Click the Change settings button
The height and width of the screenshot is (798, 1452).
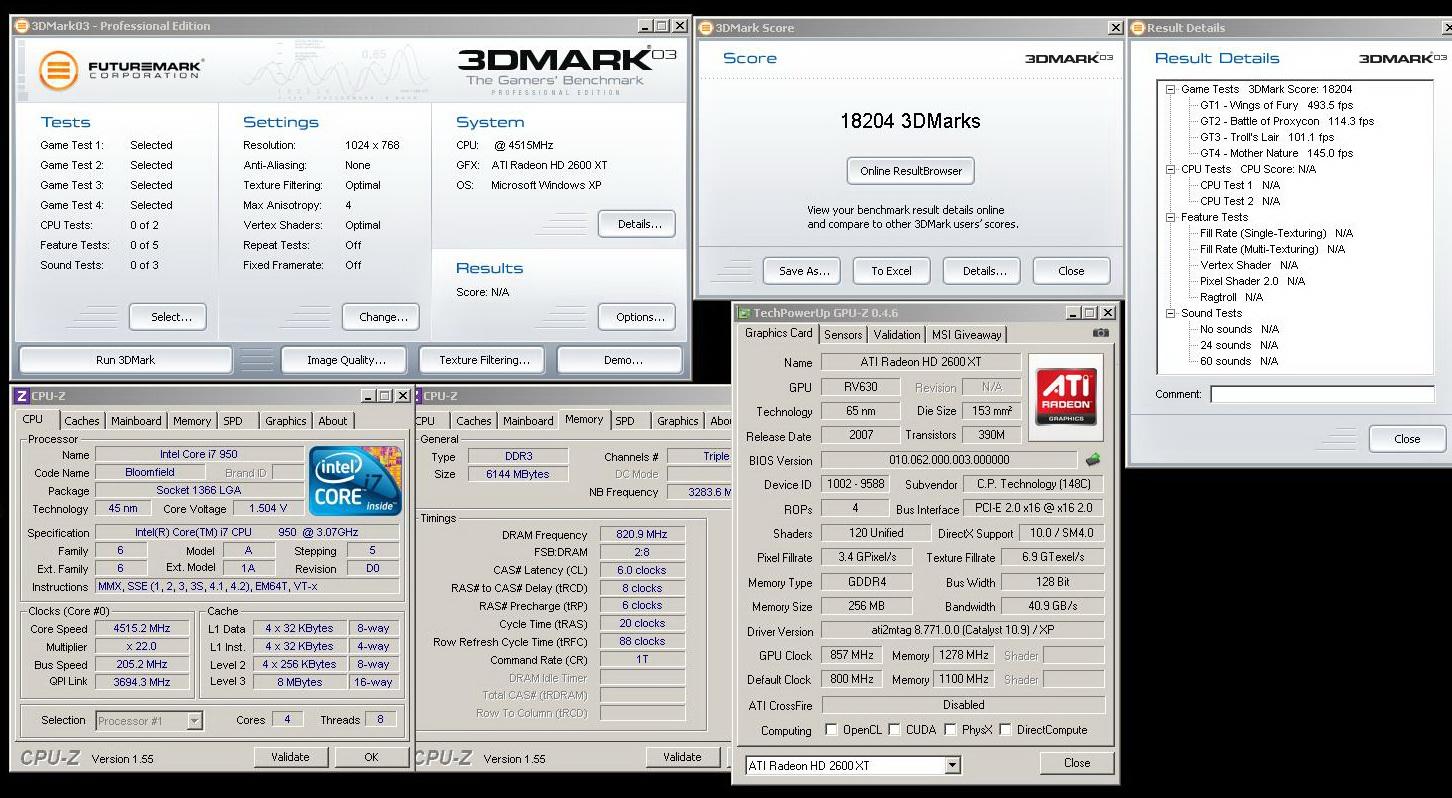click(x=383, y=317)
